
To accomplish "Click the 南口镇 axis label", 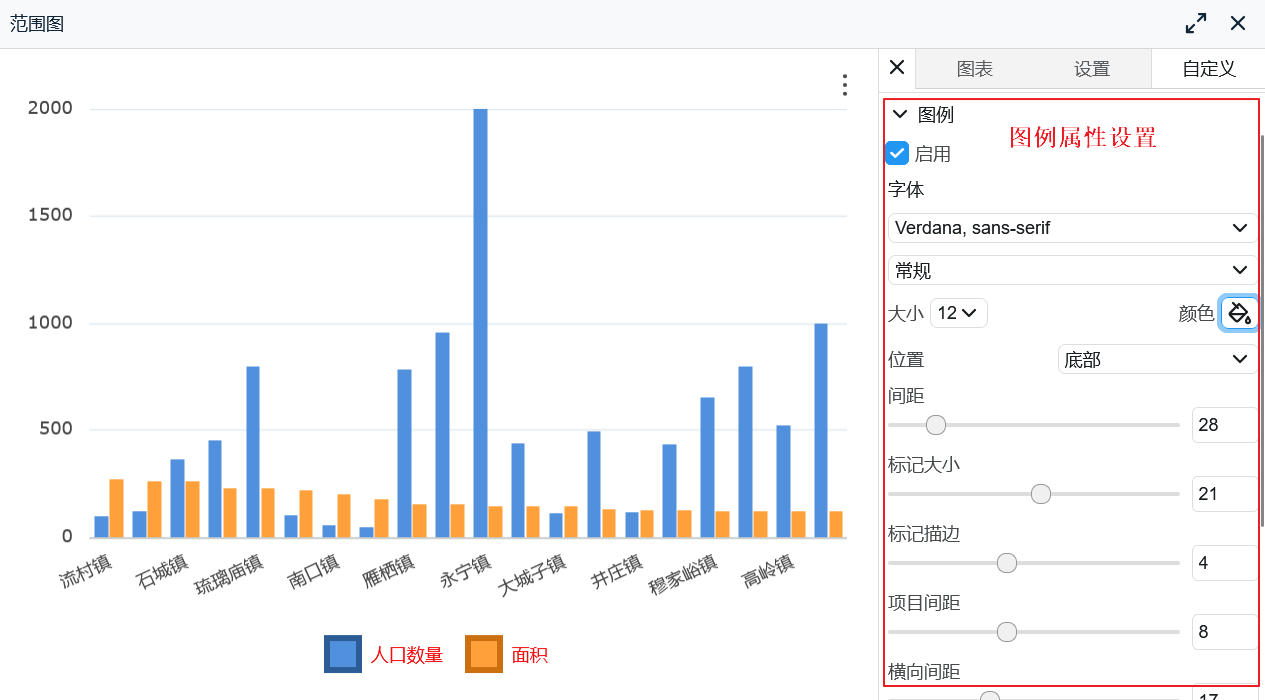I will [x=313, y=570].
